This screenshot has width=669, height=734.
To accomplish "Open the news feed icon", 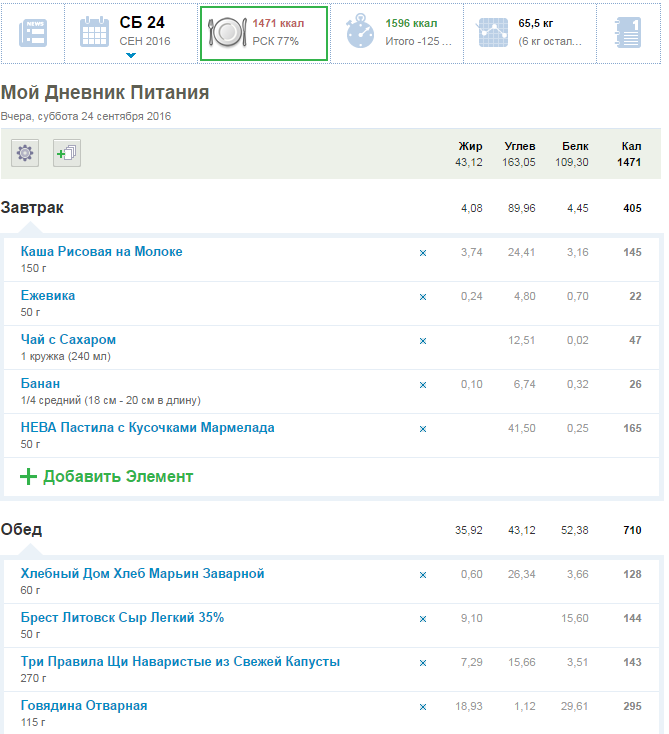I will tap(33, 32).
